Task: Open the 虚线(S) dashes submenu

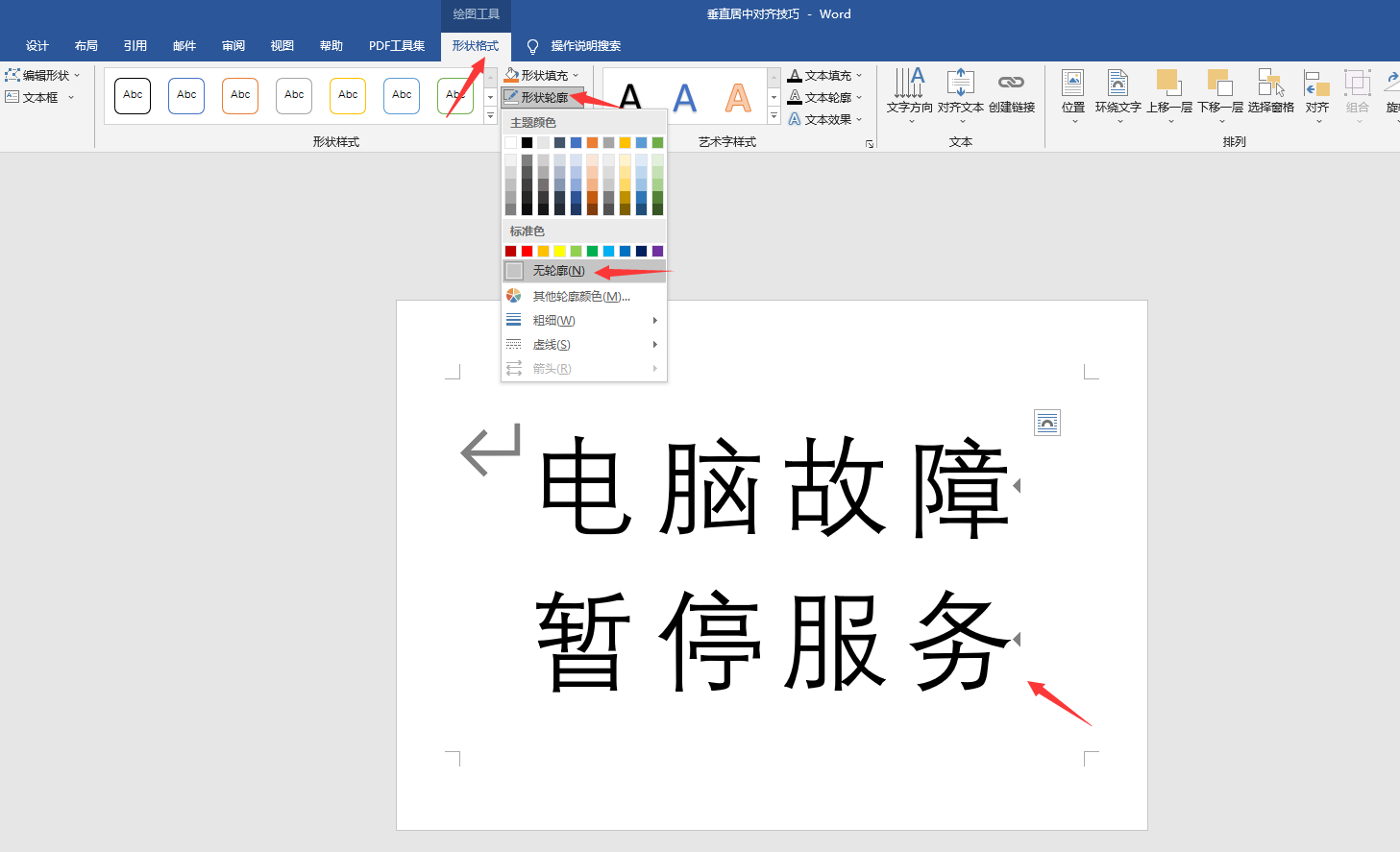Action: pyautogui.click(x=584, y=344)
